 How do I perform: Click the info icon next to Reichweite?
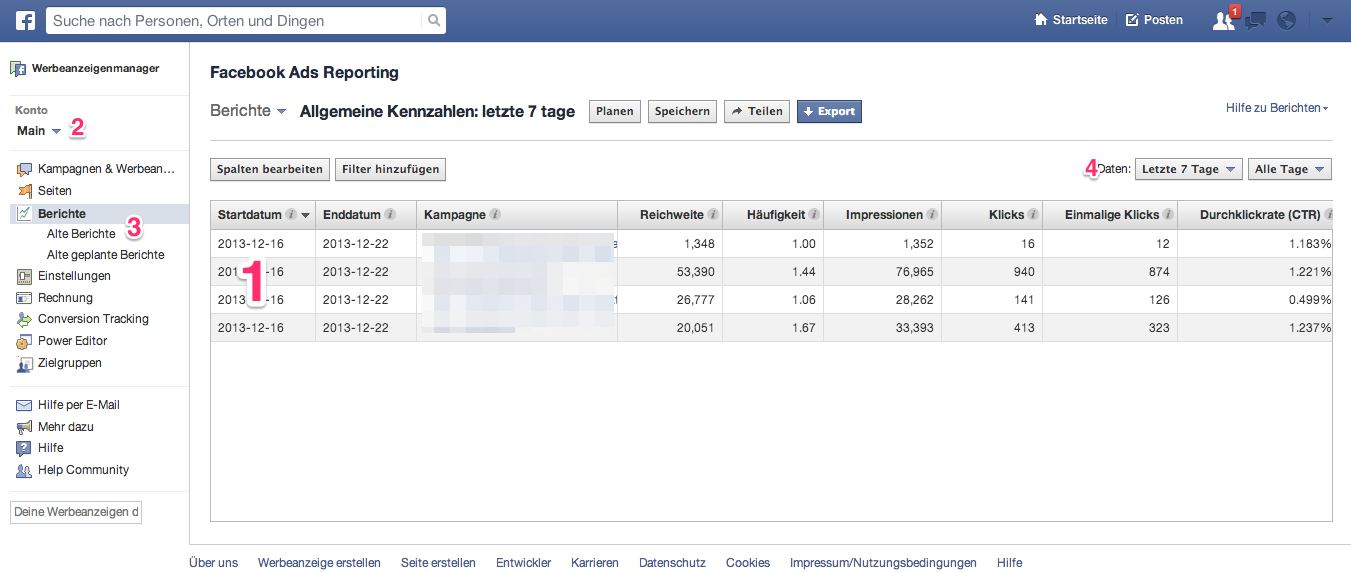click(714, 215)
